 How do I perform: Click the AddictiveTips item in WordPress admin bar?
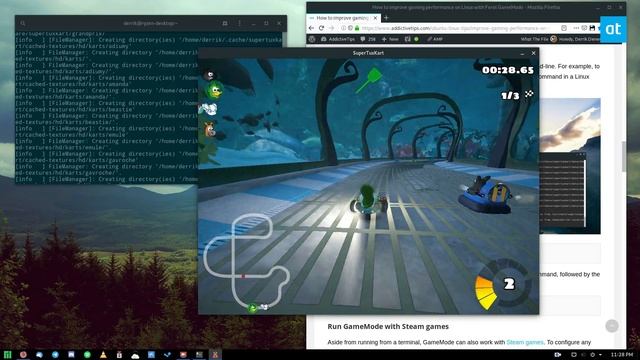point(338,39)
